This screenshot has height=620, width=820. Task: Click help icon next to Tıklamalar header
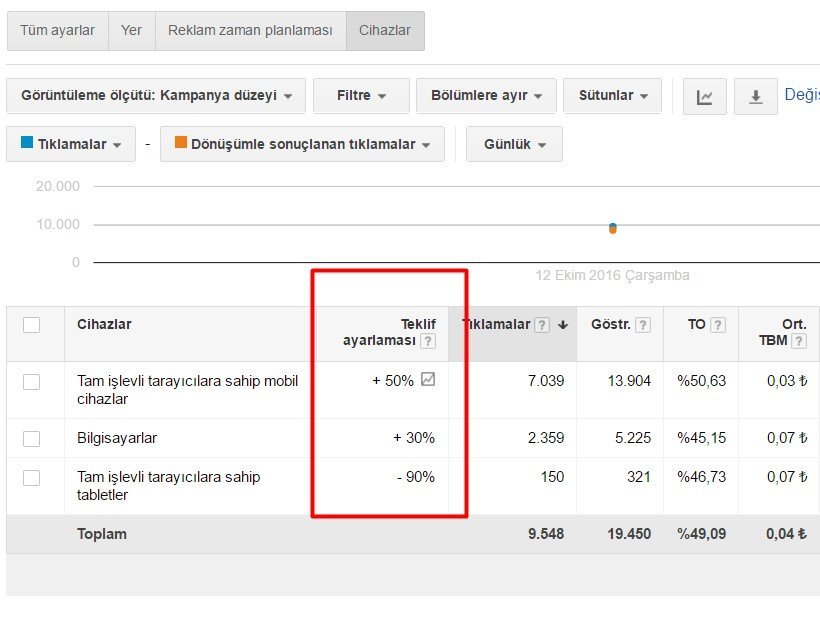542,325
